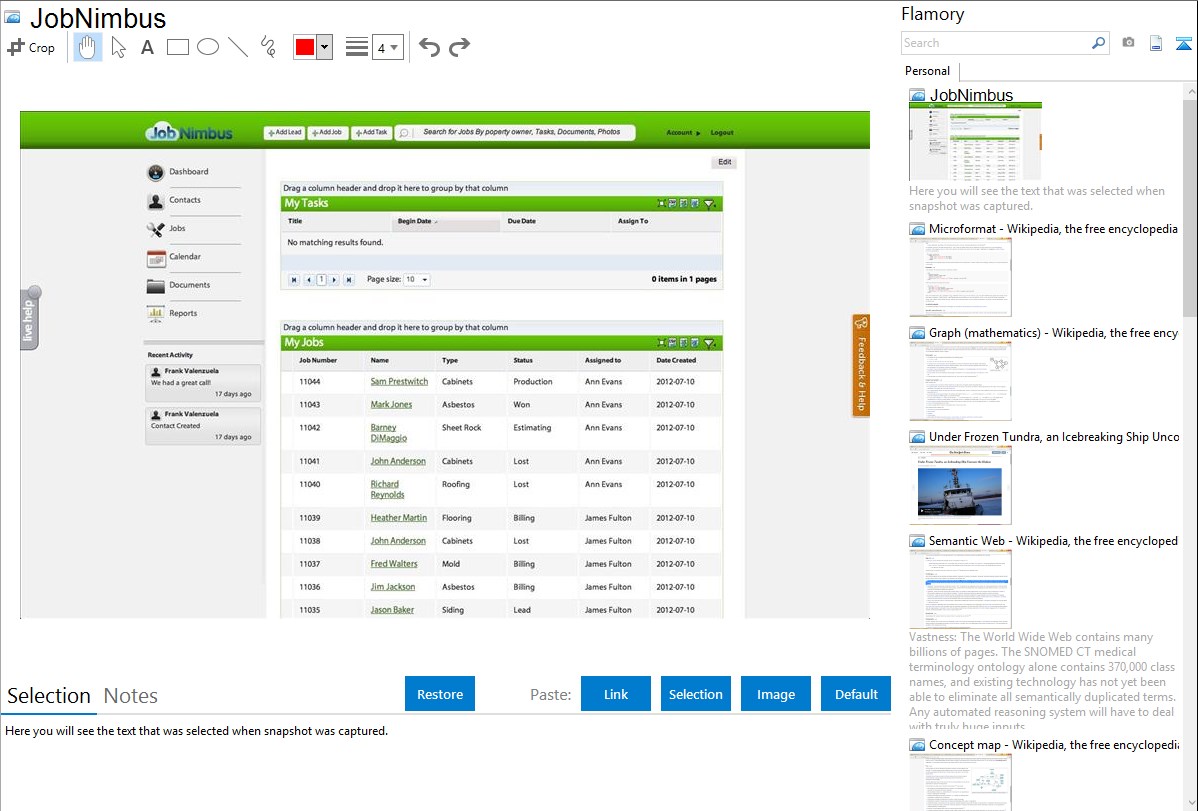Switch to the Notes tab
This screenshot has height=811, width=1198.
pyautogui.click(x=131, y=696)
